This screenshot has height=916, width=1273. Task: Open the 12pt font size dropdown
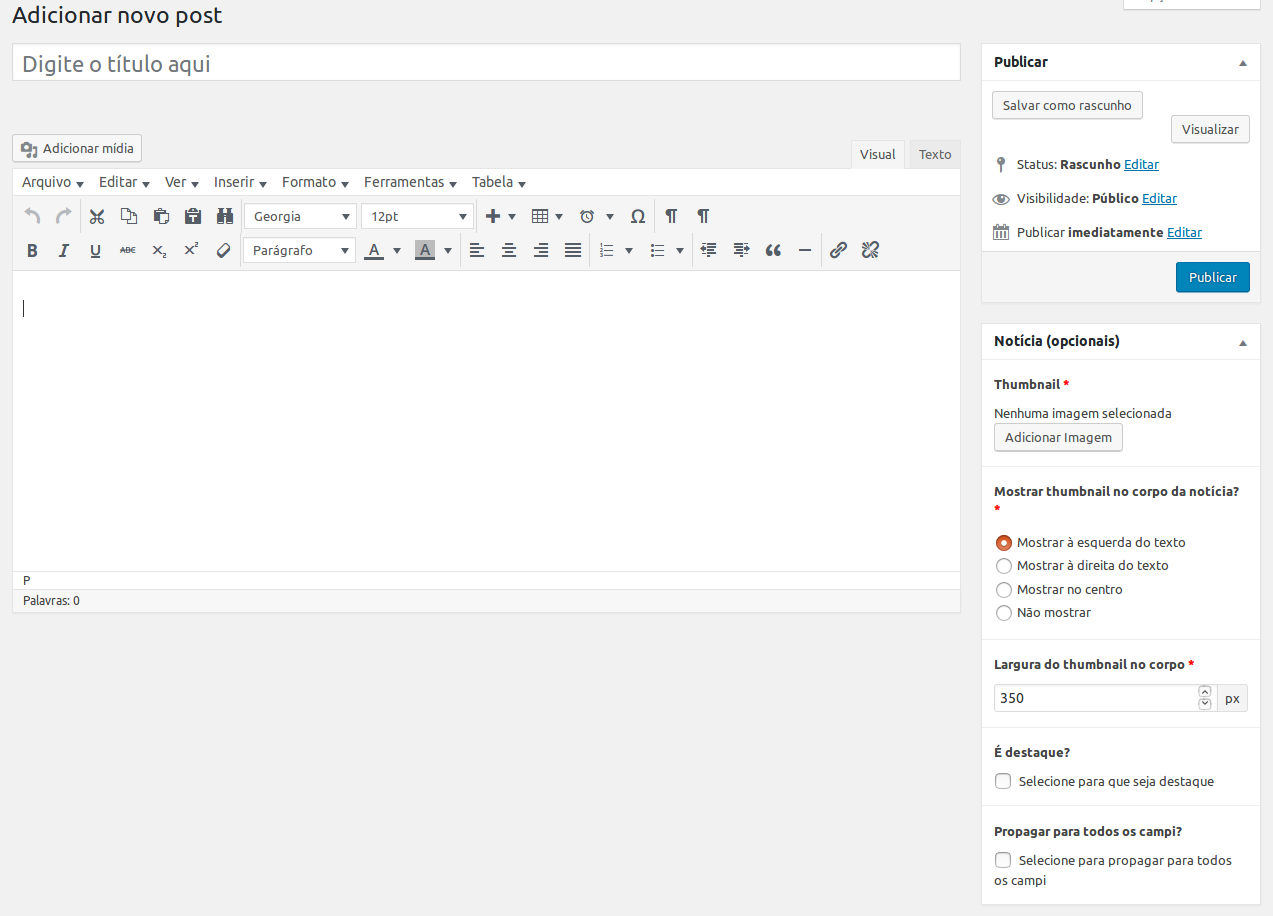point(417,216)
